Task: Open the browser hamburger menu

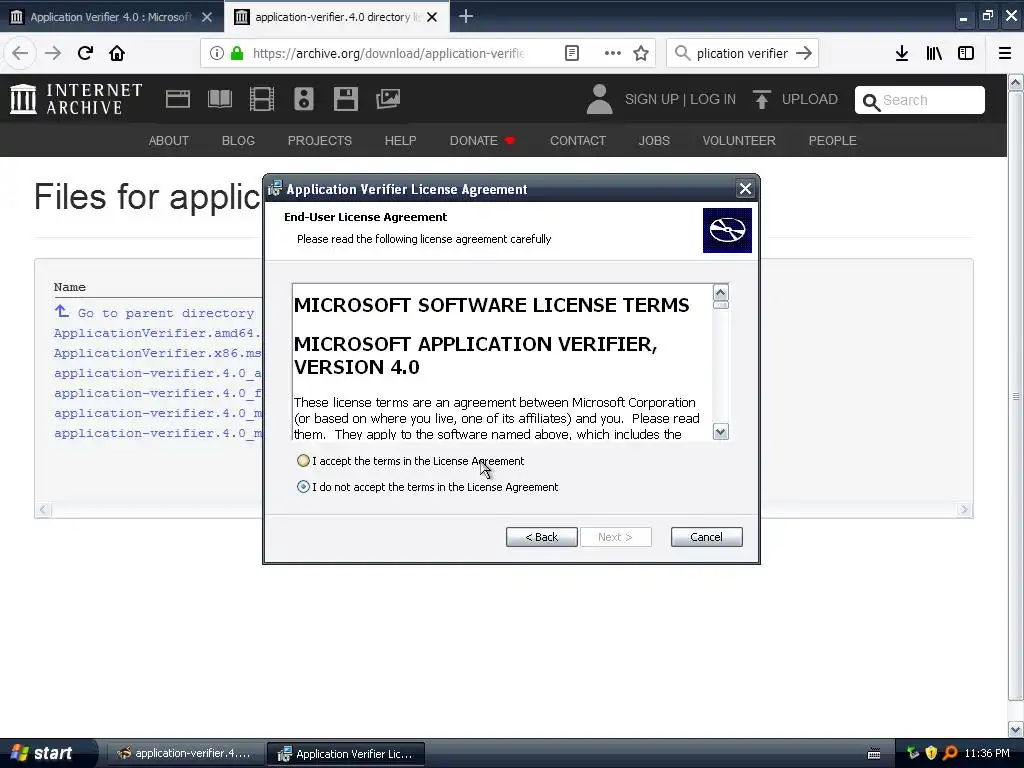Action: pos(1005,53)
